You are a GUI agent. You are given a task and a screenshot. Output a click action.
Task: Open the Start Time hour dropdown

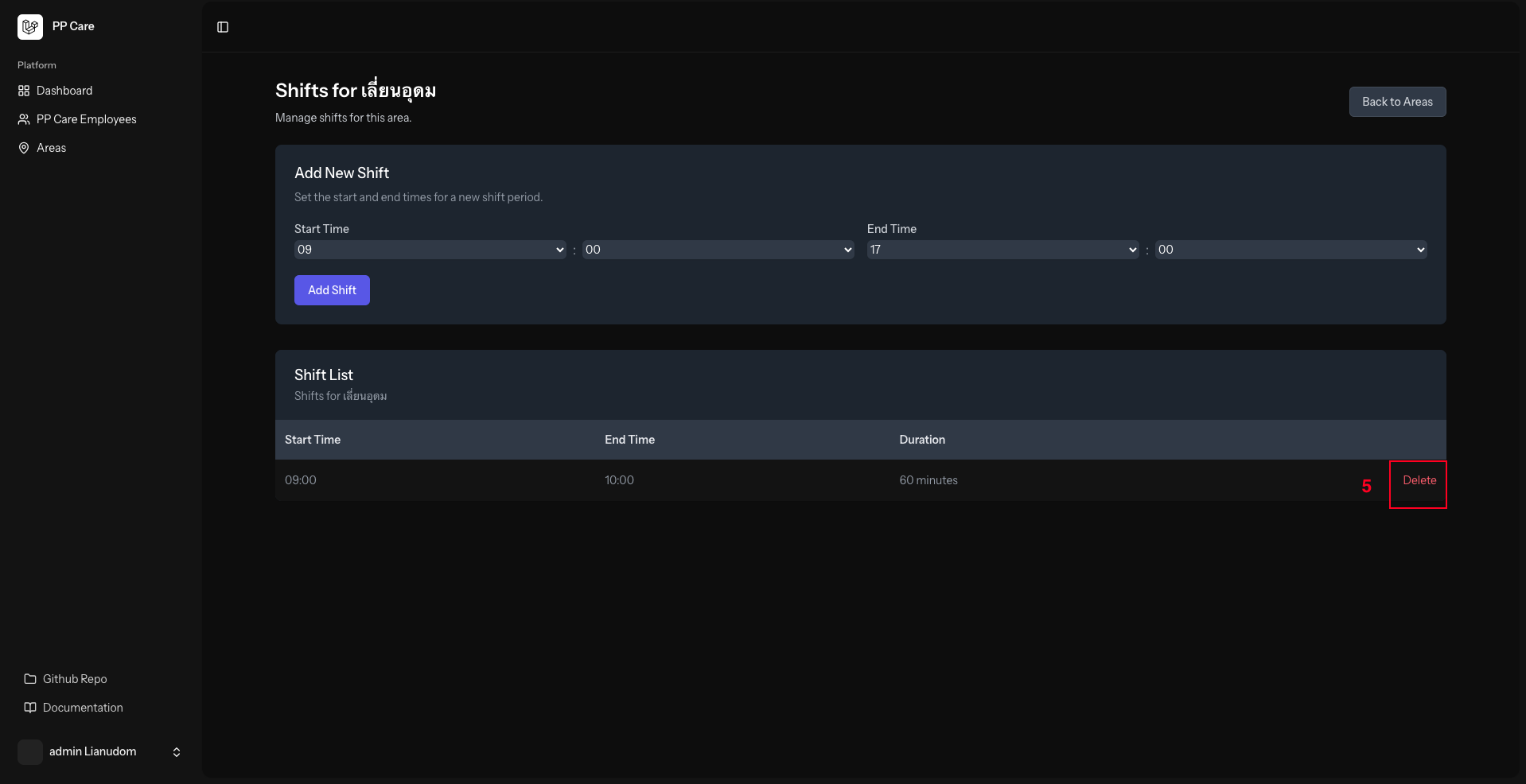[430, 250]
